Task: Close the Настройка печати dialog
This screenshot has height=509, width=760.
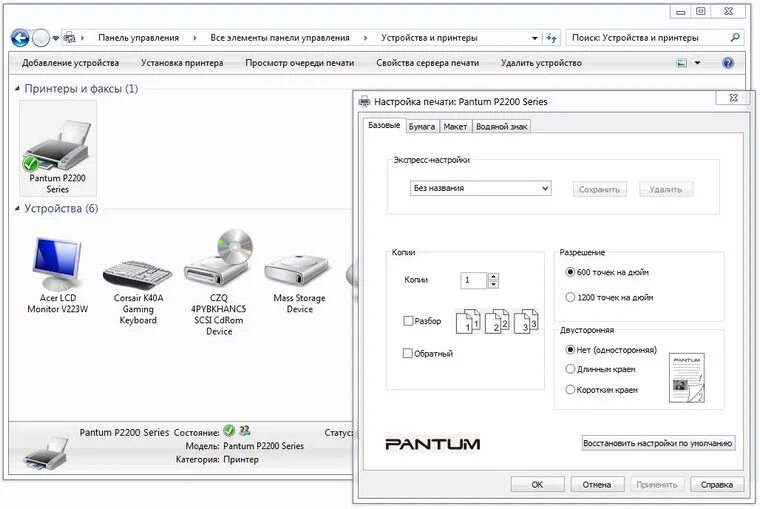Action: coord(733,97)
